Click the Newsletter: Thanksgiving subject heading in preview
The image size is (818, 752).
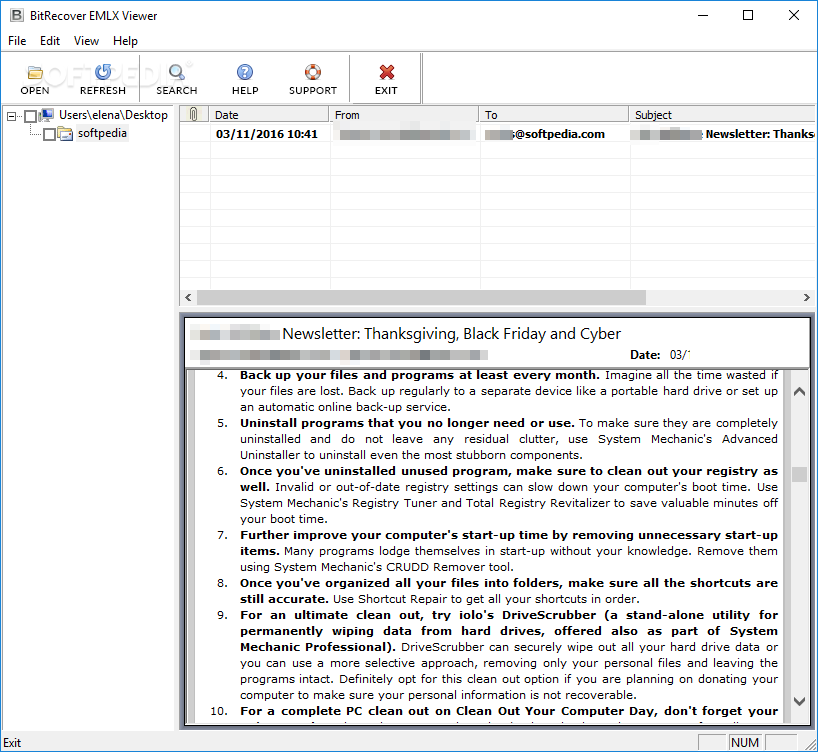click(x=452, y=333)
